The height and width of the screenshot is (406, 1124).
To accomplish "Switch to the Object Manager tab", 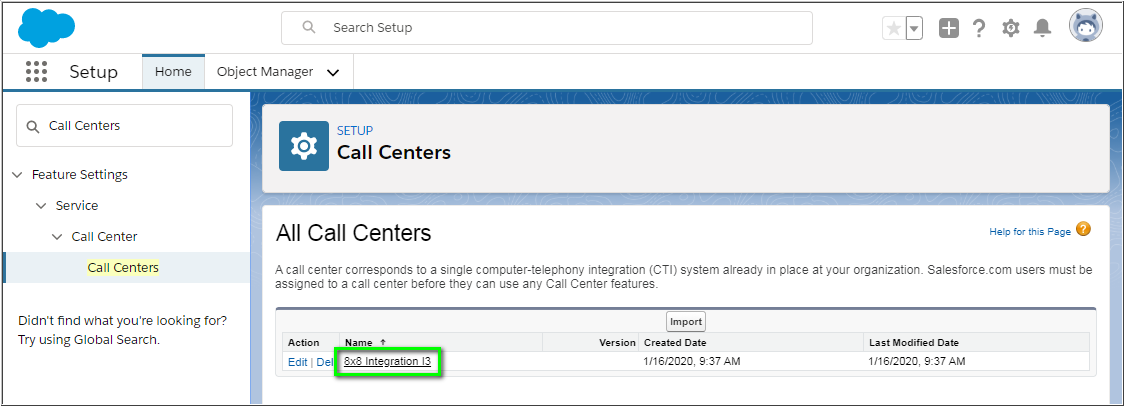I will [265, 72].
